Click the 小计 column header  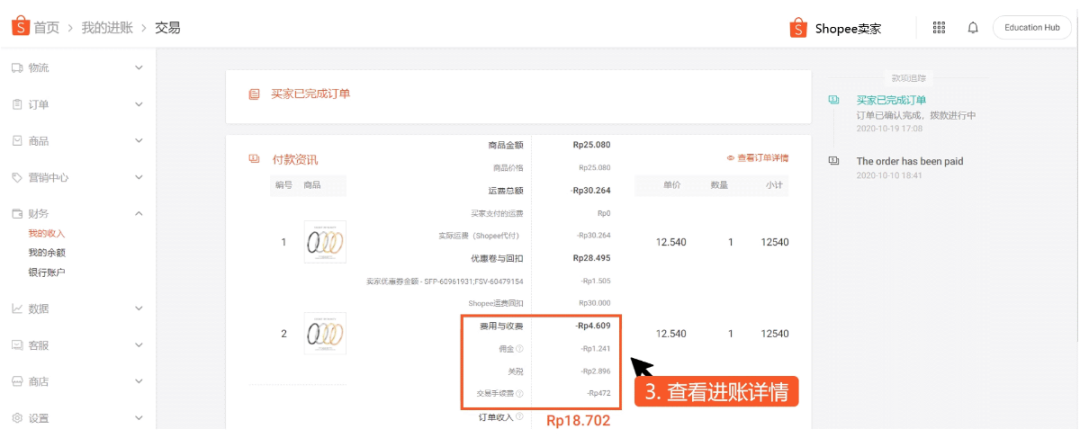tap(775, 185)
